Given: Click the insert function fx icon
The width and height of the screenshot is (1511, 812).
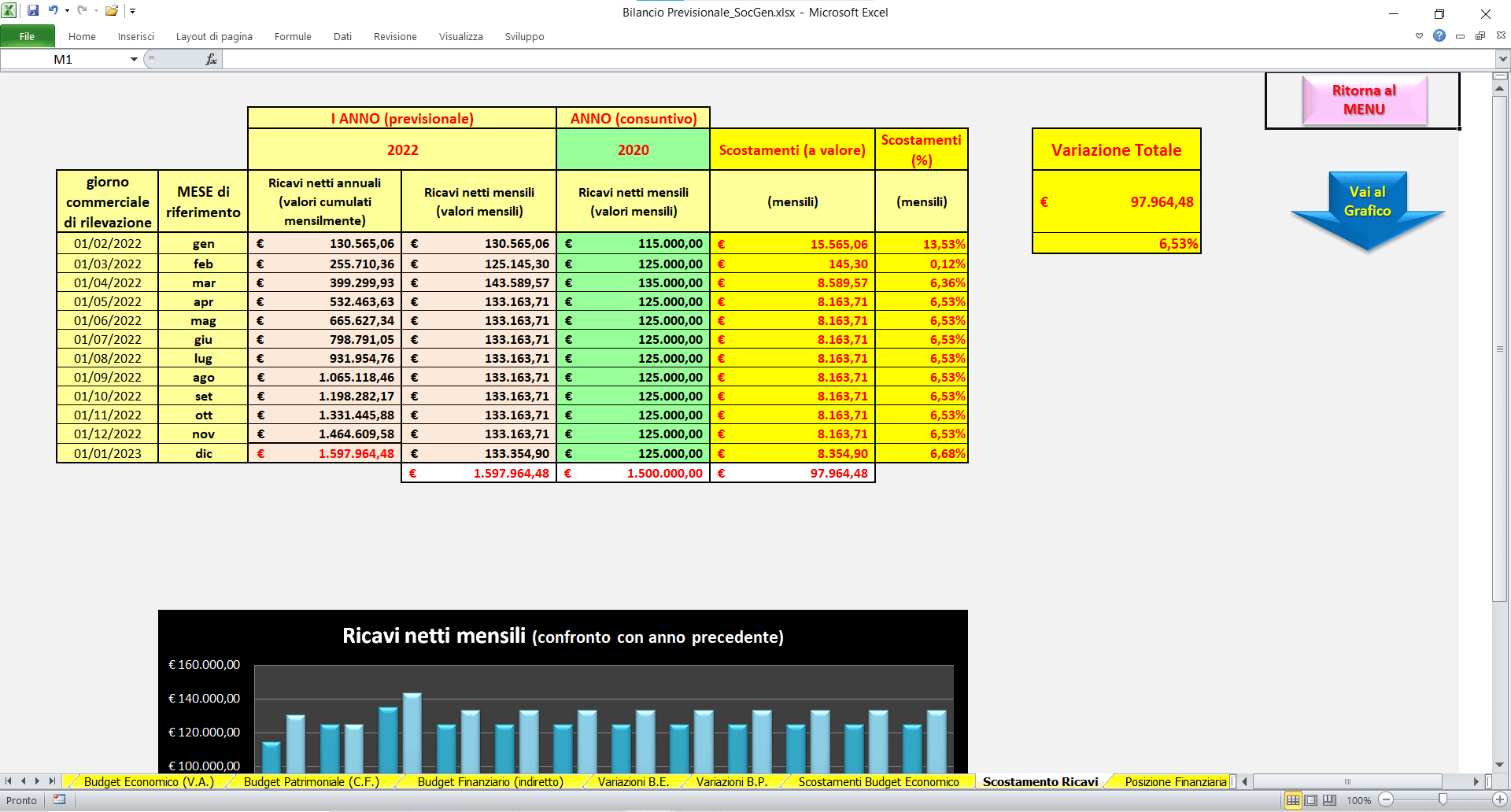Looking at the screenshot, I should pos(211,59).
